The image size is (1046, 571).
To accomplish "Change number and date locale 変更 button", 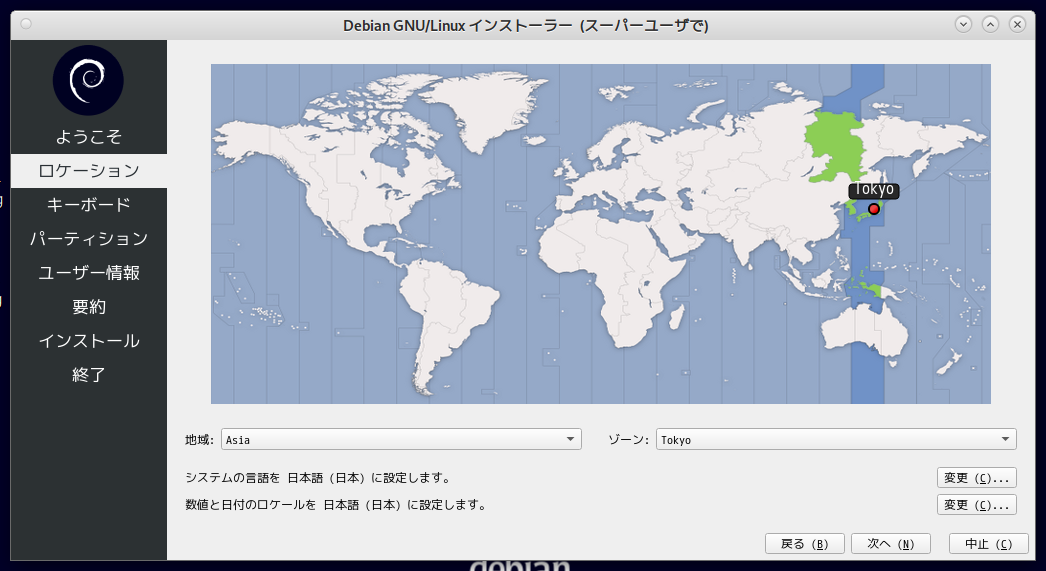I will [x=977, y=504].
